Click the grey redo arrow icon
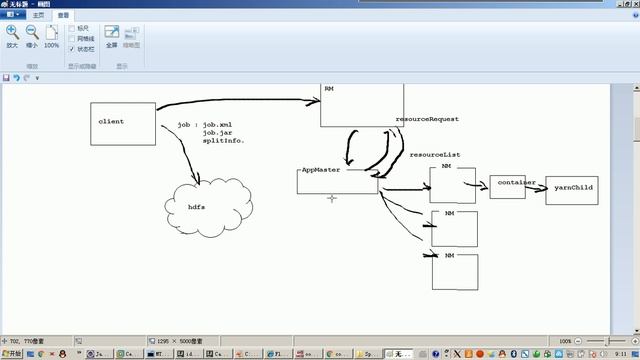The width and height of the screenshot is (640, 360). [x=27, y=78]
